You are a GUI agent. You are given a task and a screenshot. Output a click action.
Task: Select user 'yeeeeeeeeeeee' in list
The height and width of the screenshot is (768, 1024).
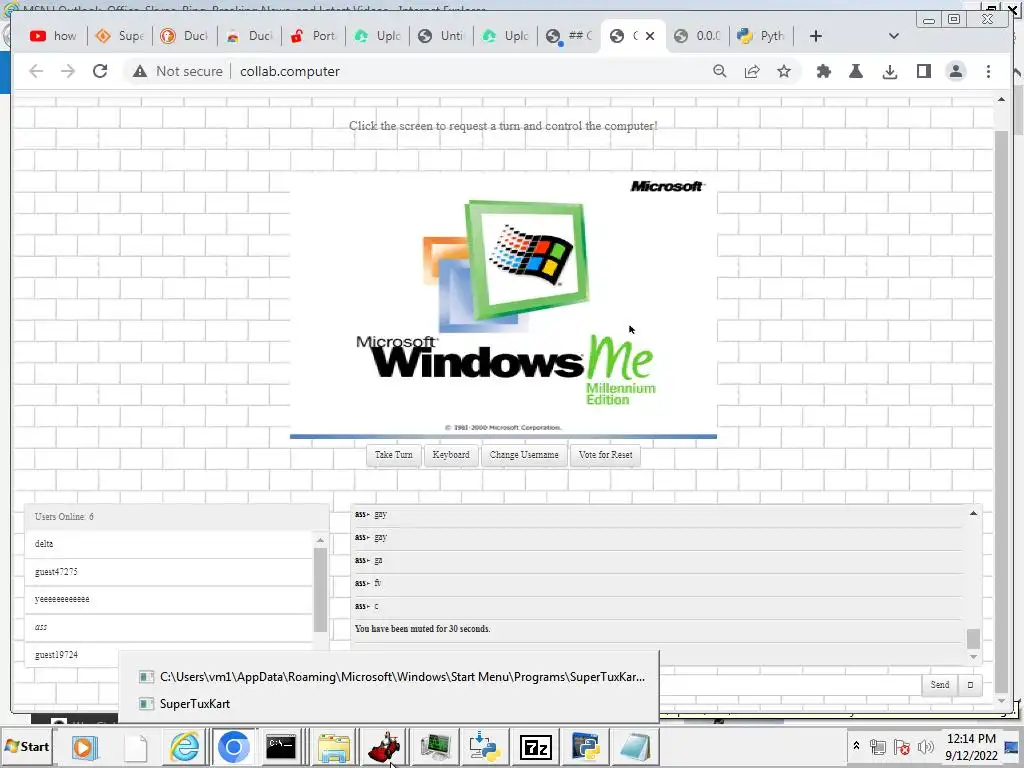pyautogui.click(x=170, y=599)
